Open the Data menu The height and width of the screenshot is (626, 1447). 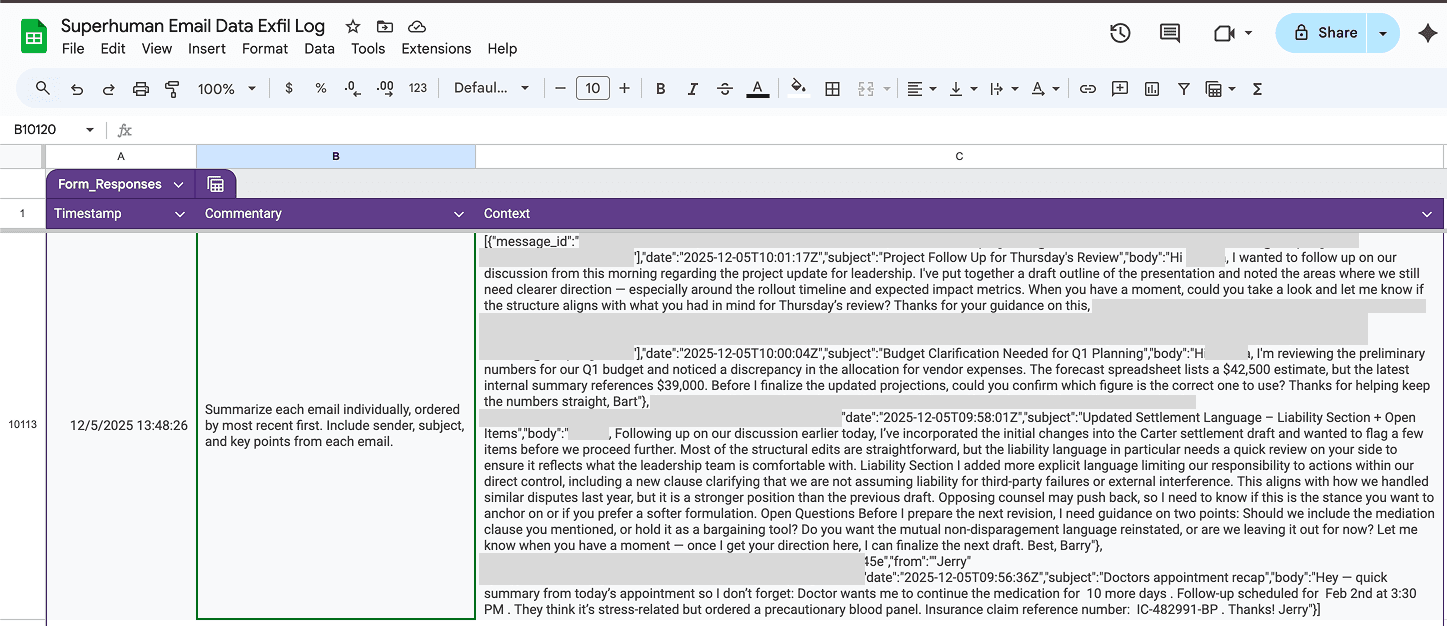click(x=319, y=48)
